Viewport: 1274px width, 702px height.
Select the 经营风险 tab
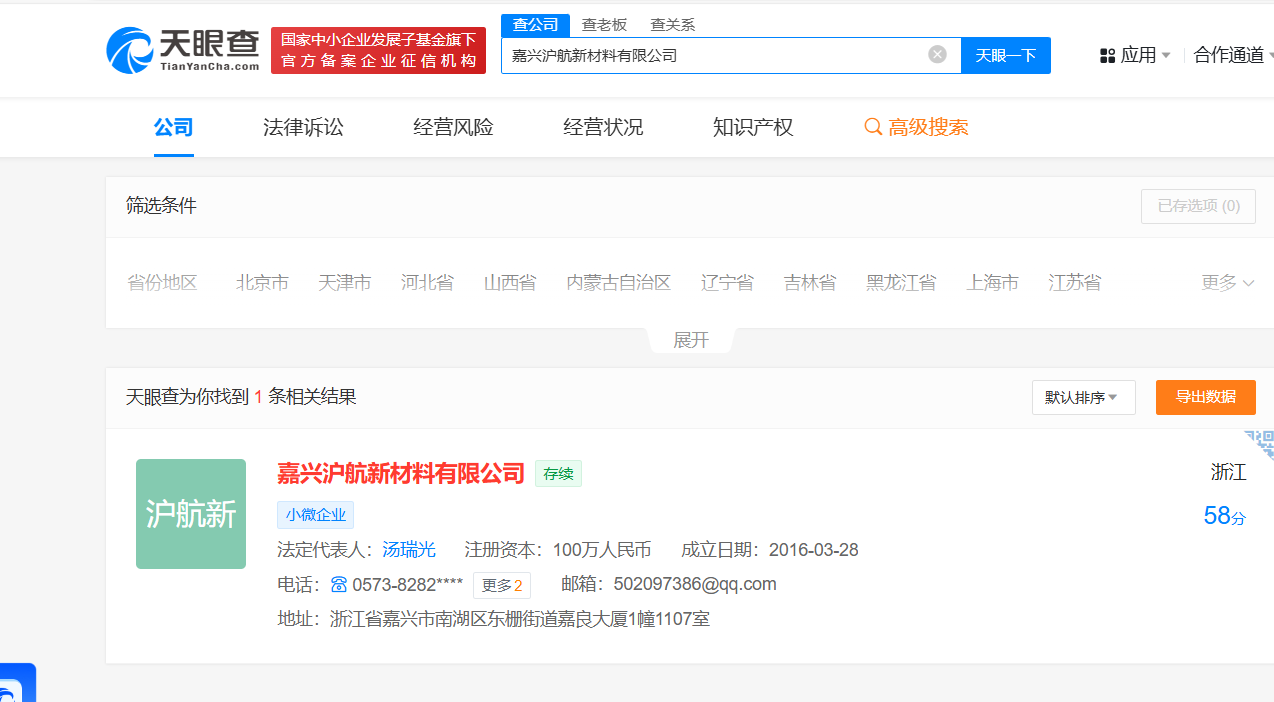pyautogui.click(x=453, y=127)
